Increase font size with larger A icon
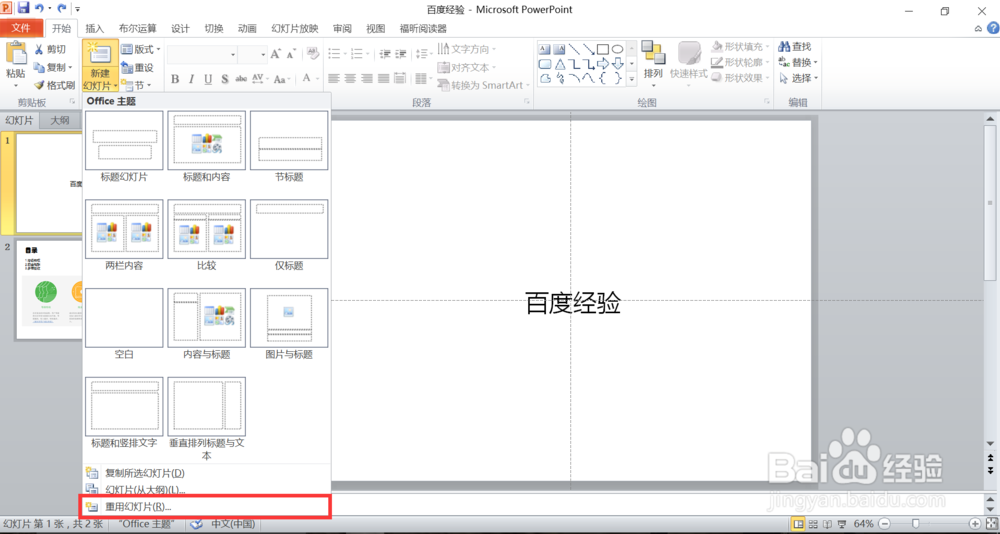The height and width of the screenshot is (534, 1000). (276, 54)
